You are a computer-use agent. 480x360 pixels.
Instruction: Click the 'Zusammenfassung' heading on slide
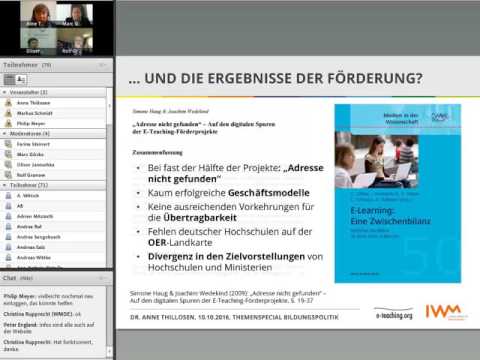157,153
